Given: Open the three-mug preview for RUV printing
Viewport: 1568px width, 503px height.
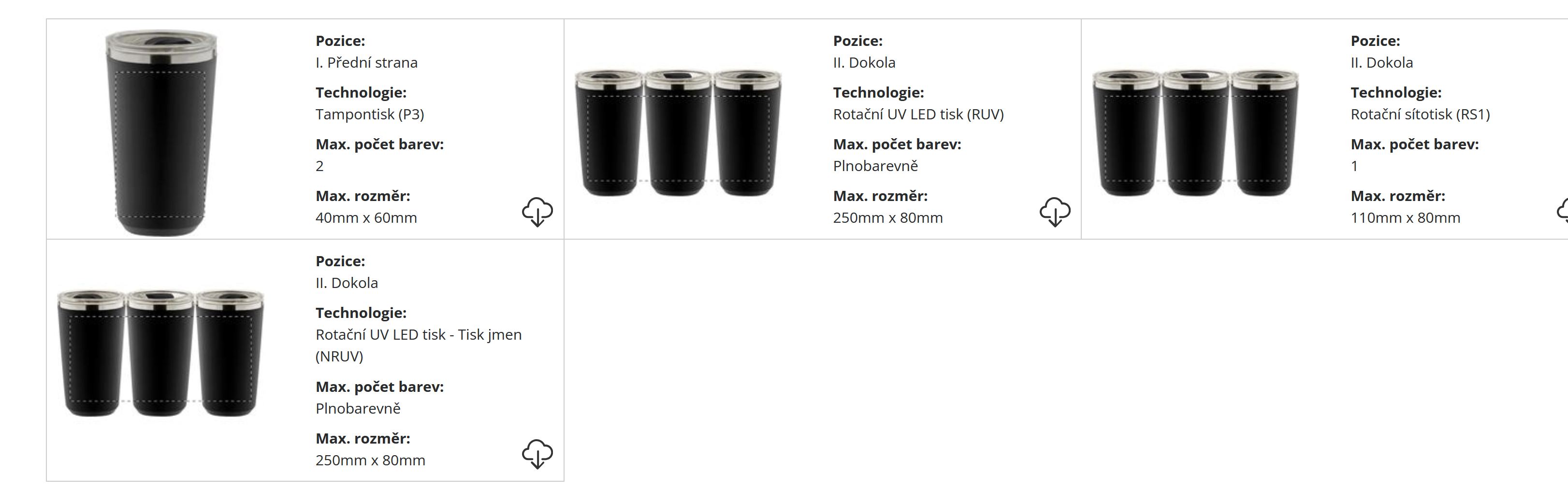Looking at the screenshot, I should [678, 132].
